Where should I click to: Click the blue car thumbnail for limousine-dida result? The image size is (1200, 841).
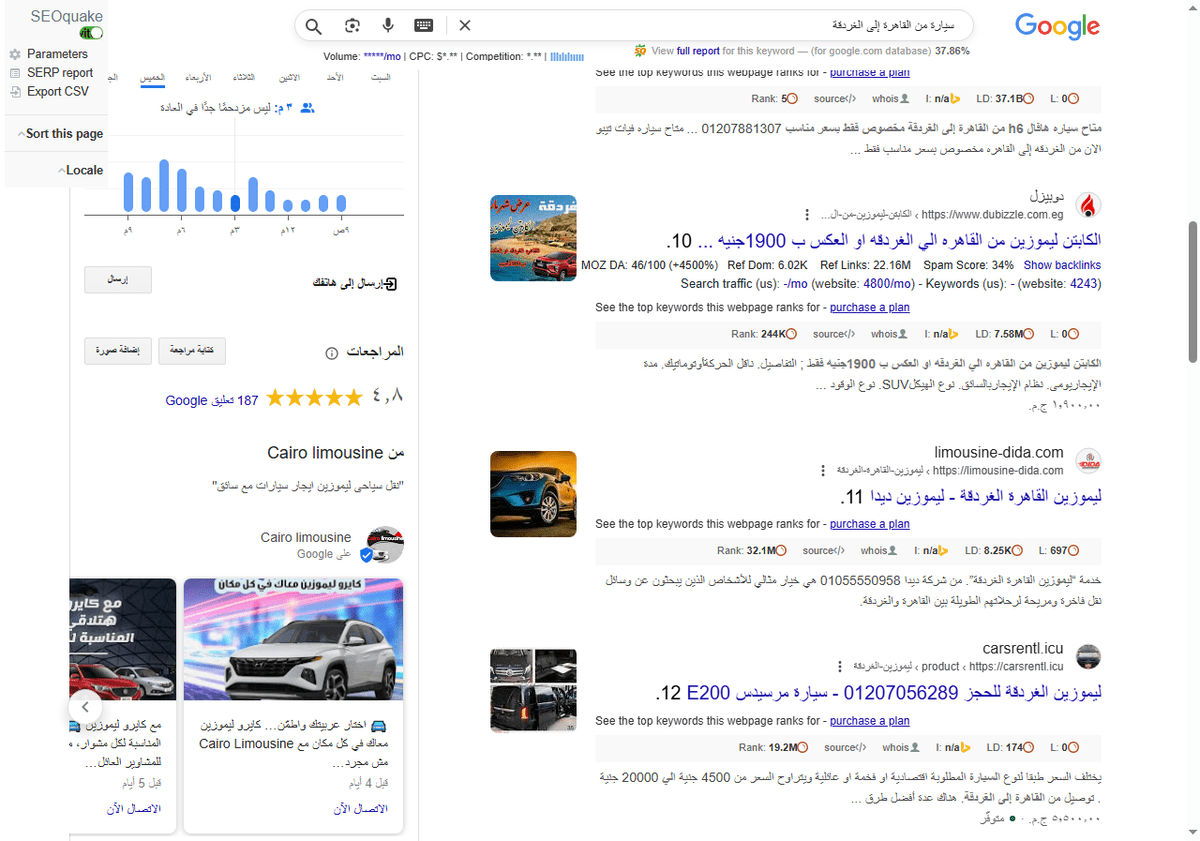pos(533,494)
